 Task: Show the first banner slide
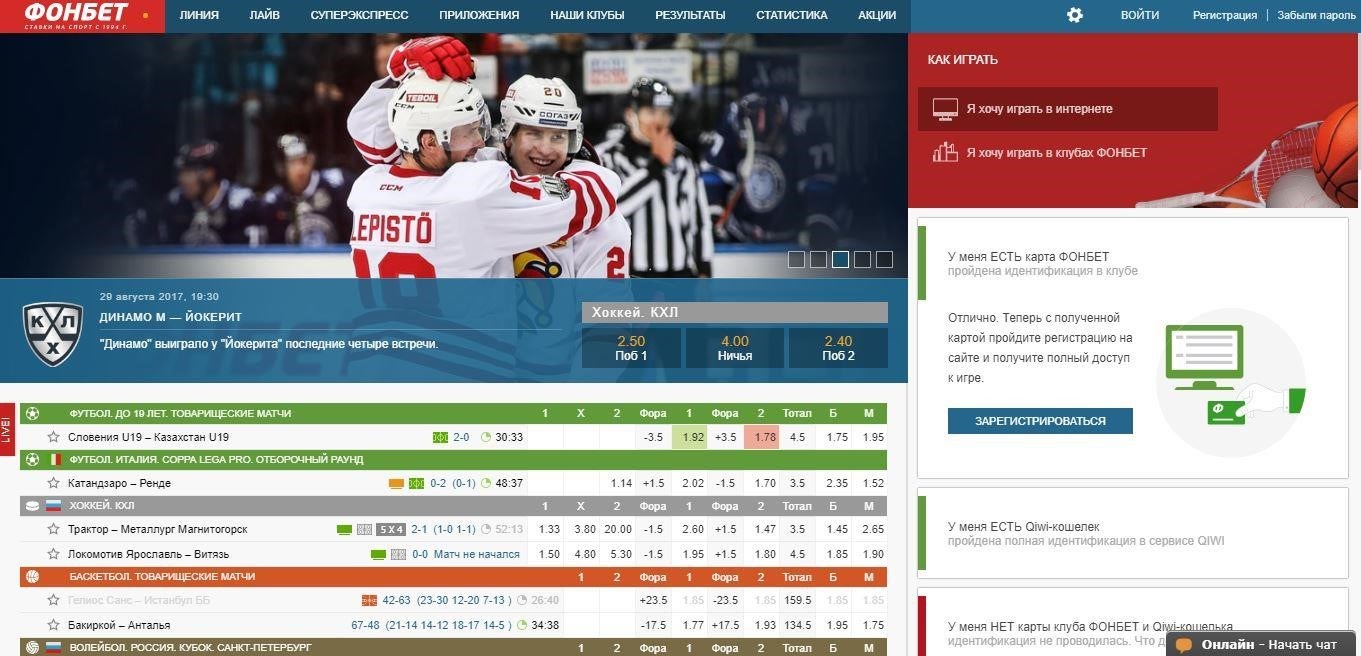(x=796, y=260)
